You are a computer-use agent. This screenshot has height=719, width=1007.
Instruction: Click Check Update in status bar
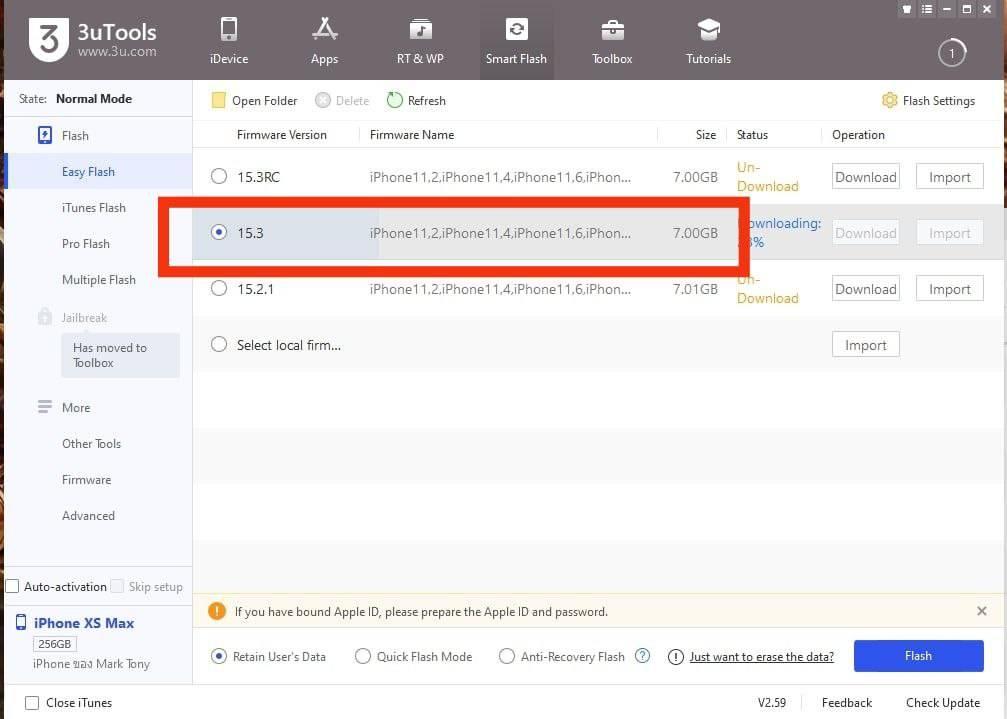click(x=943, y=703)
